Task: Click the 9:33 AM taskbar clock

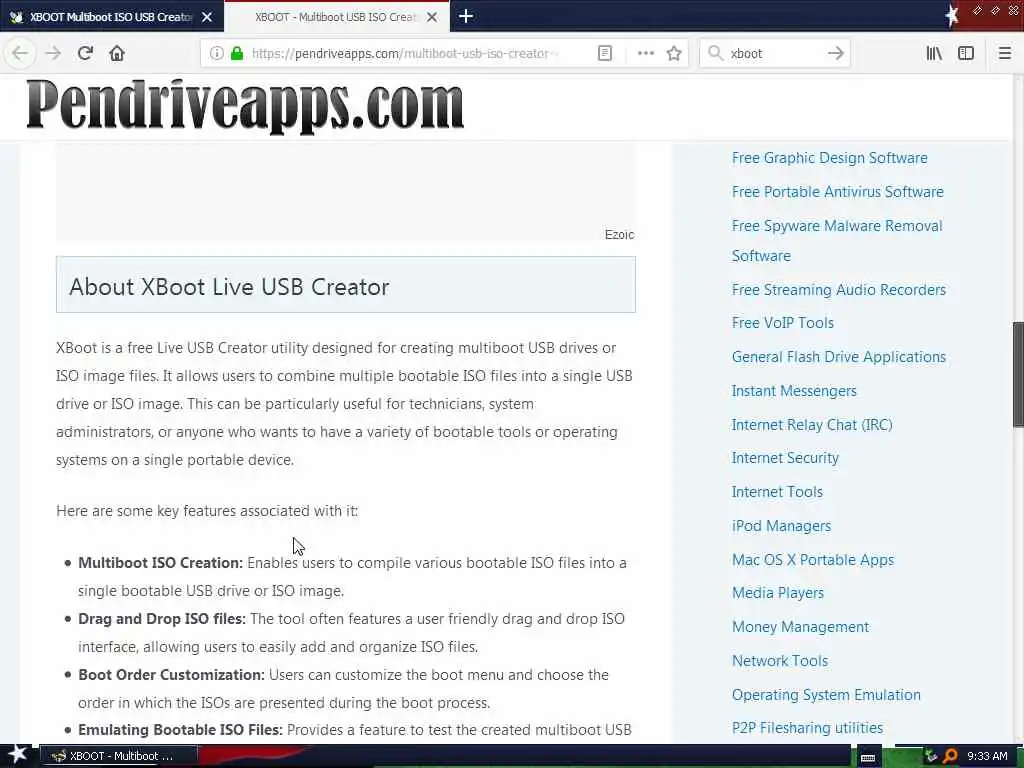Action: 987,756
